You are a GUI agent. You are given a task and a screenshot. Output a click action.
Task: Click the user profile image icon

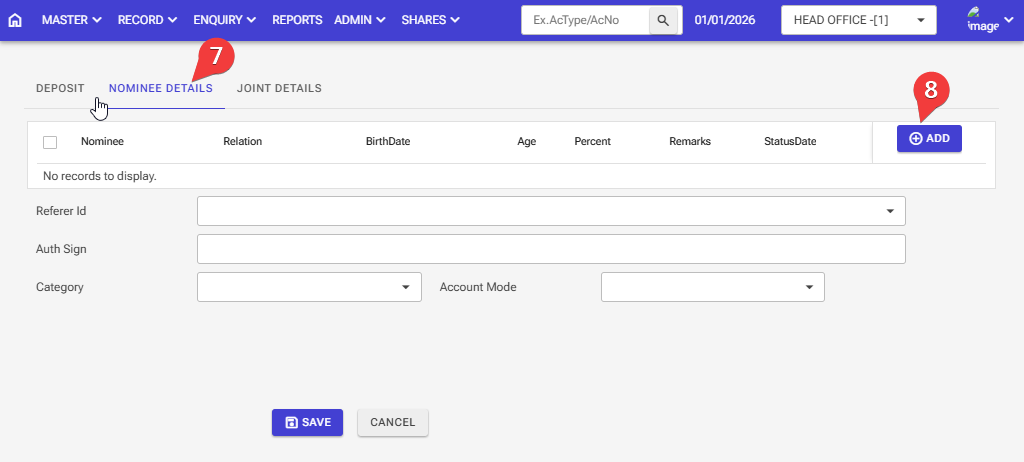point(983,20)
